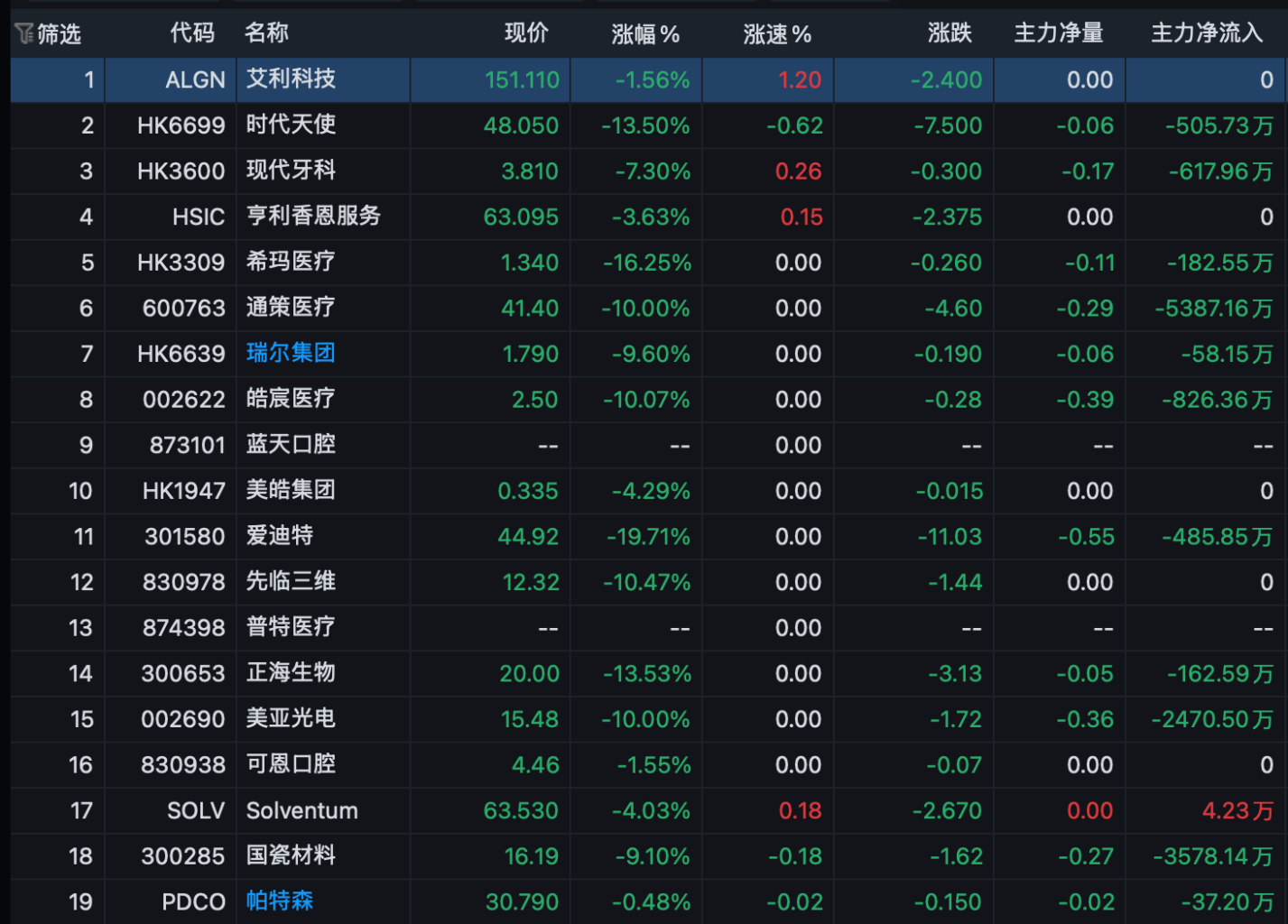Viewport: 1288px width, 924px height.
Task: Sort by 涨速% column header
Action: (777, 34)
